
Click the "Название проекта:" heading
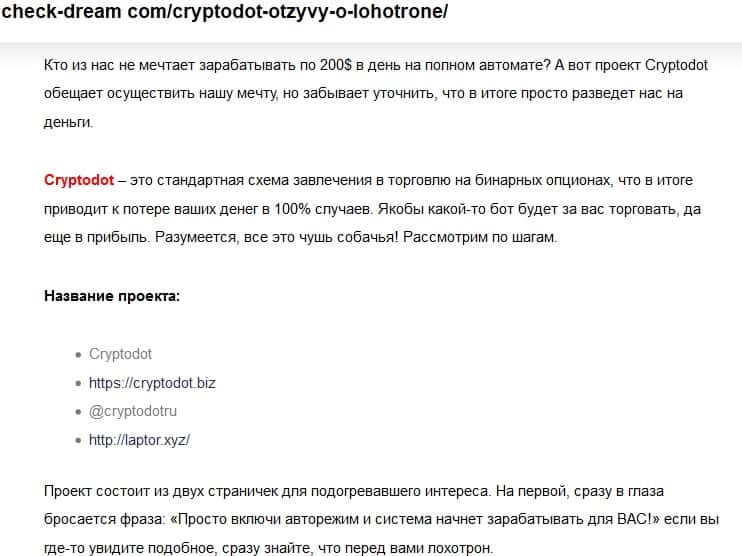click(112, 297)
